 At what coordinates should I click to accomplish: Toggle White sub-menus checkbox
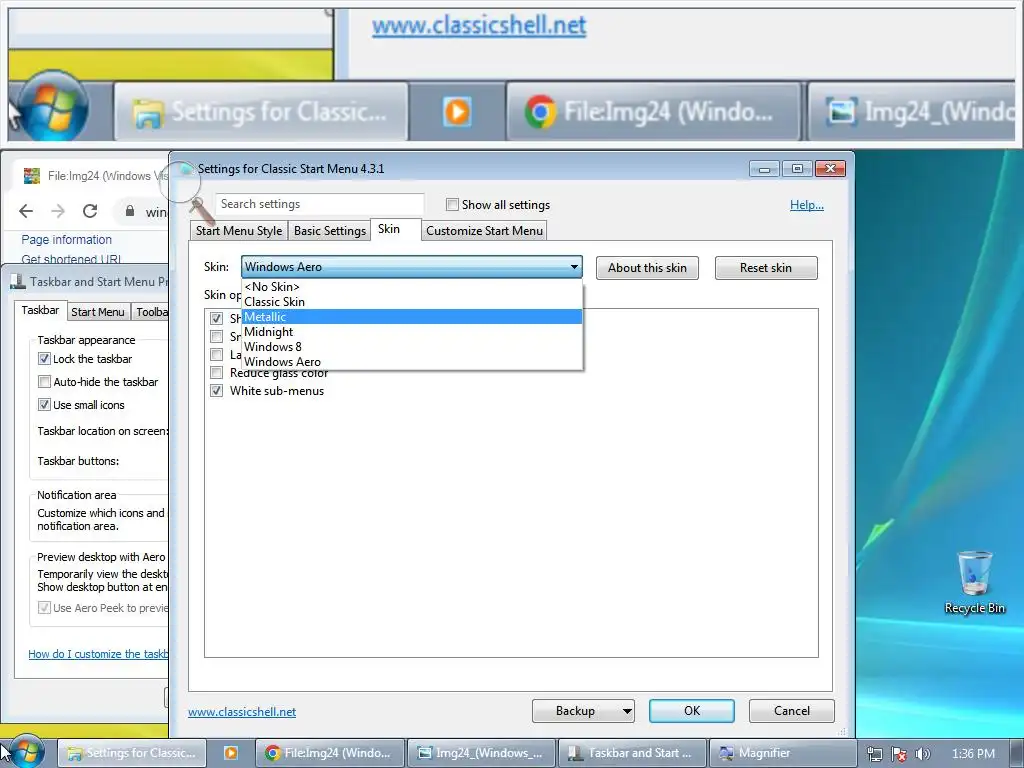pos(216,391)
